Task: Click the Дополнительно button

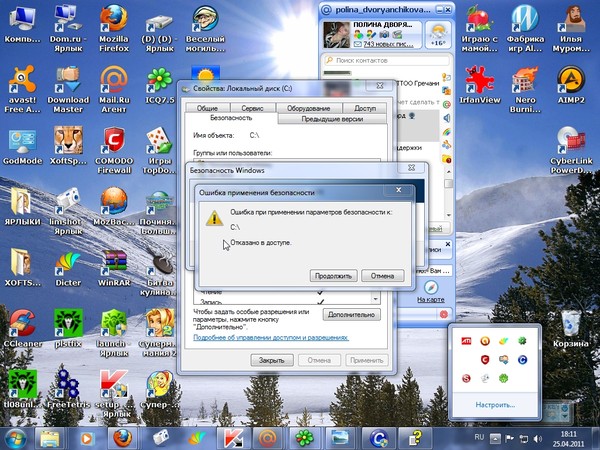Action: pos(351,315)
